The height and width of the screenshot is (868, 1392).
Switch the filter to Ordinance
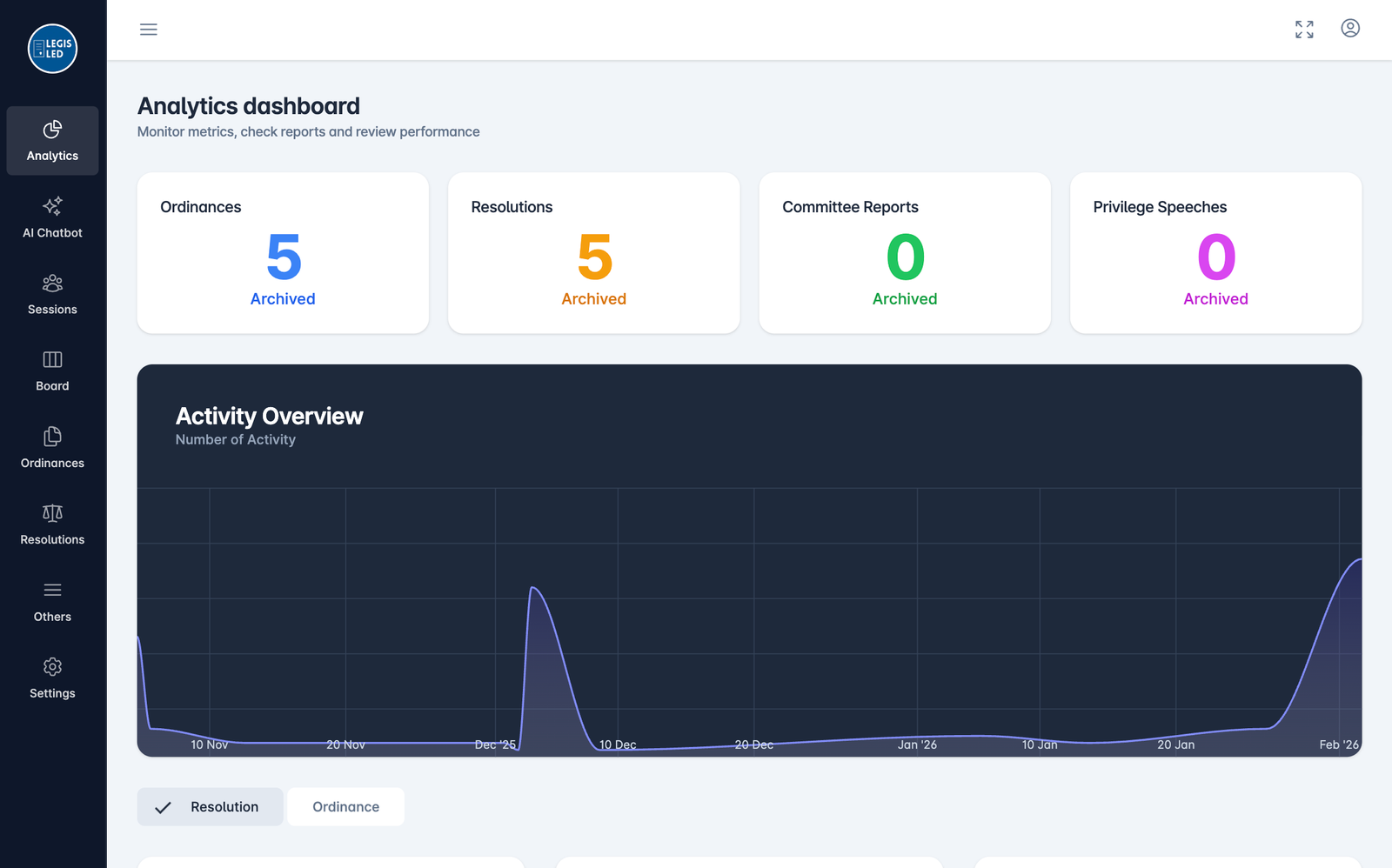coord(345,807)
